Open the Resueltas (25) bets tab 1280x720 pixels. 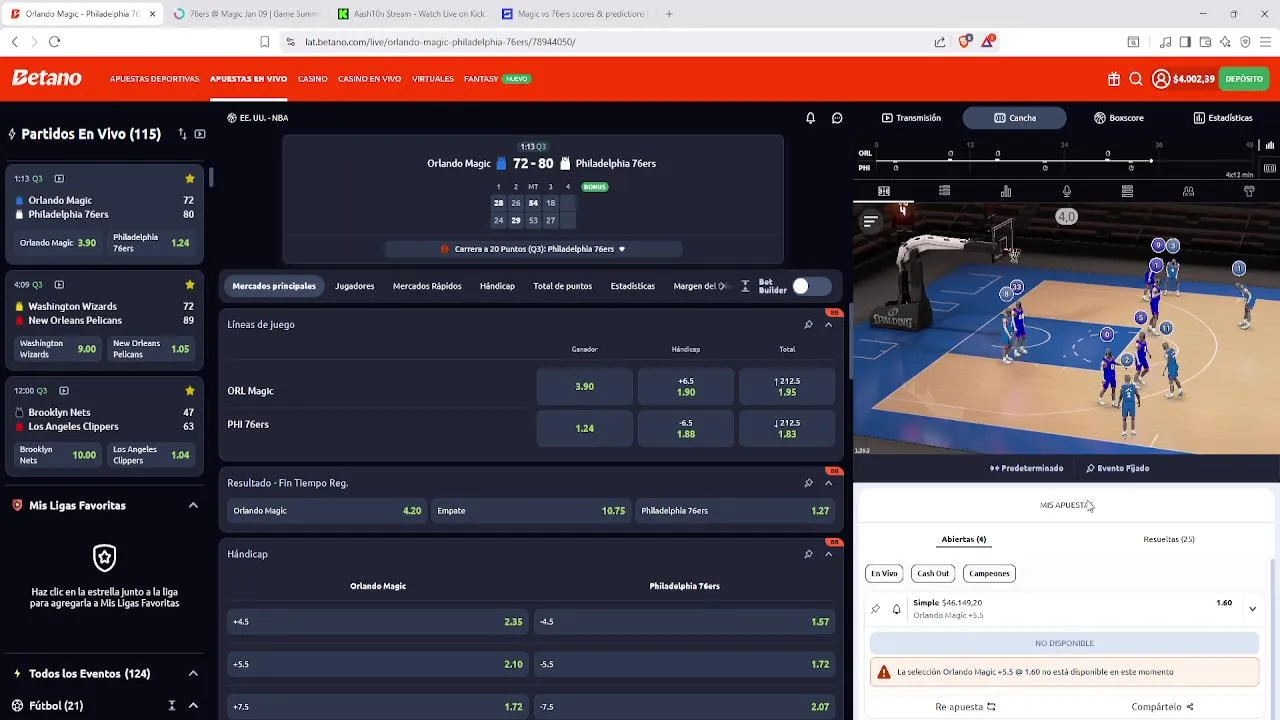1169,539
